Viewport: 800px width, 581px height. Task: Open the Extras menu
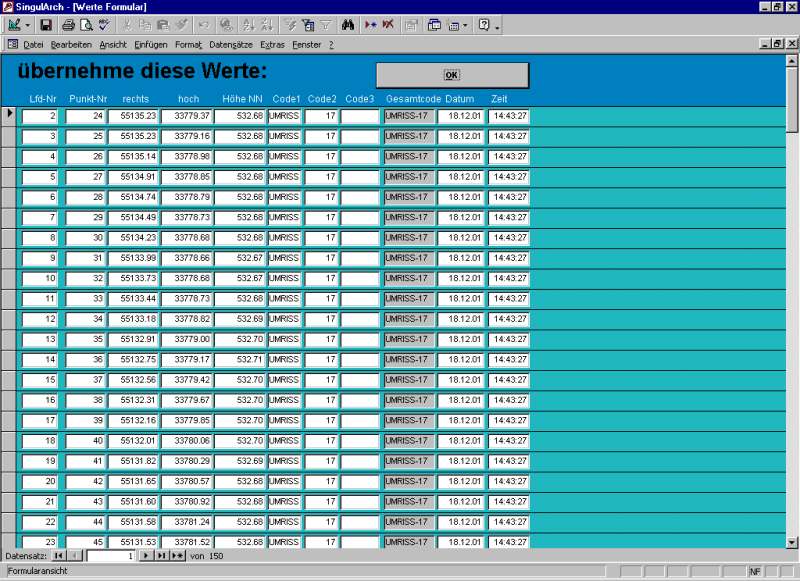(x=272, y=44)
